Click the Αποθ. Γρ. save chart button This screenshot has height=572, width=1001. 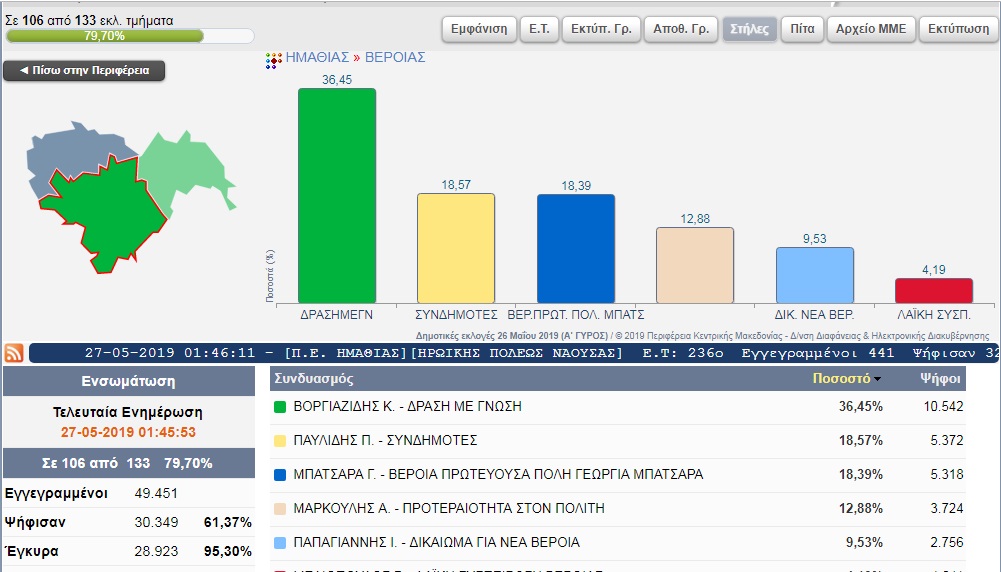pyautogui.click(x=679, y=29)
